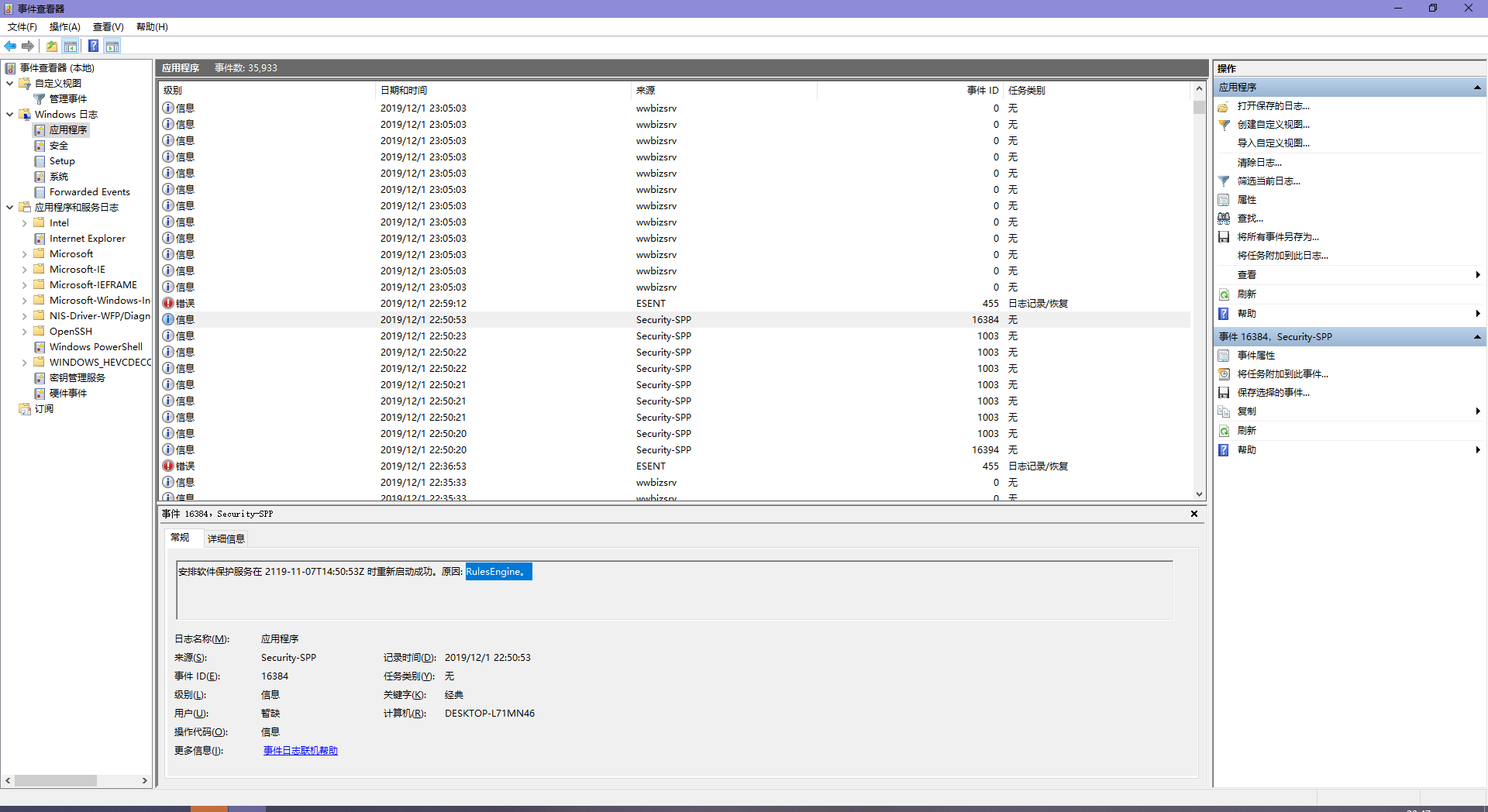Screen dimensions: 1488x812
Task: Select the Forwarded Events log
Action: (x=90, y=192)
